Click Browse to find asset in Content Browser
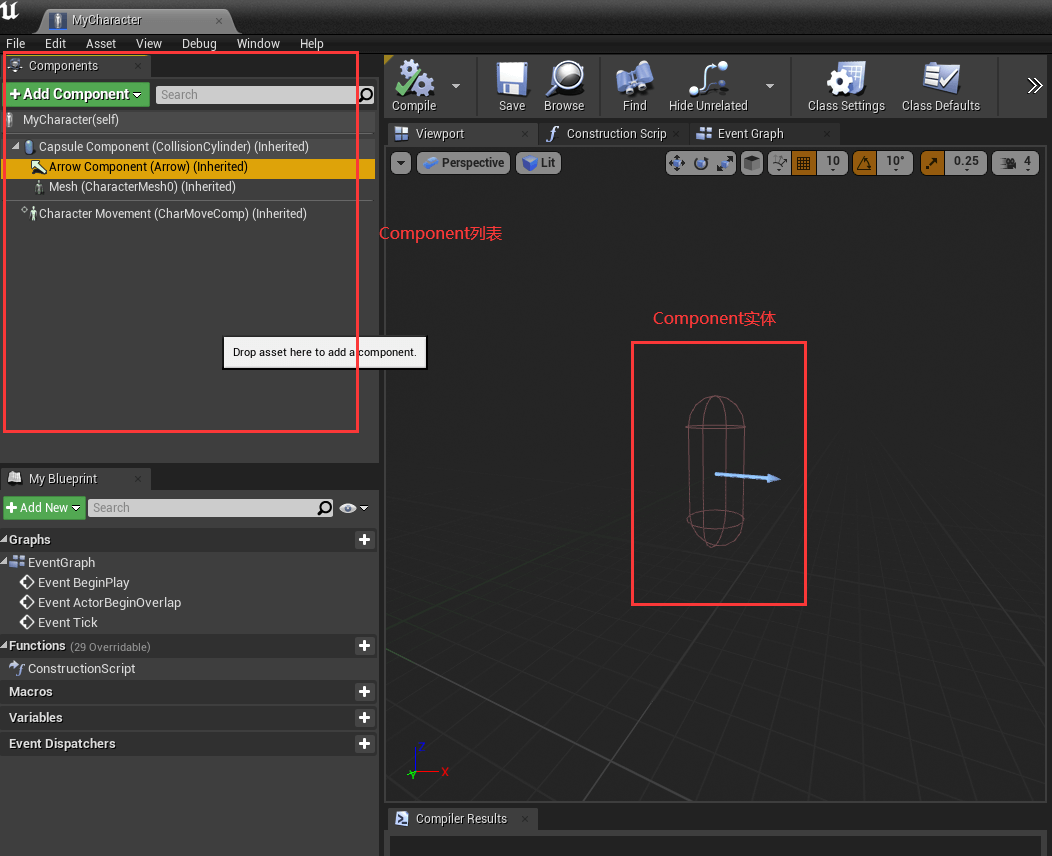The image size is (1052, 856). (564, 84)
